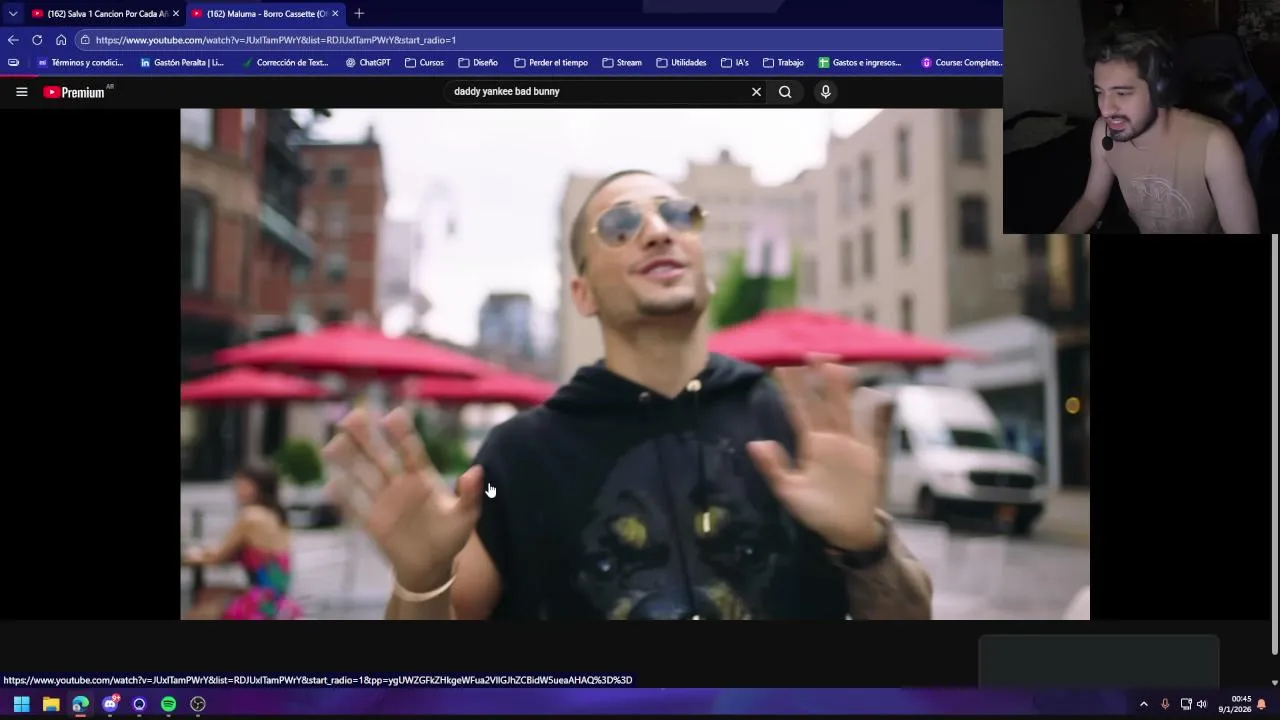Open the notifications bell in the tray
Image resolution: width=1280 pixels, height=720 pixels.
pyautogui.click(x=1262, y=704)
